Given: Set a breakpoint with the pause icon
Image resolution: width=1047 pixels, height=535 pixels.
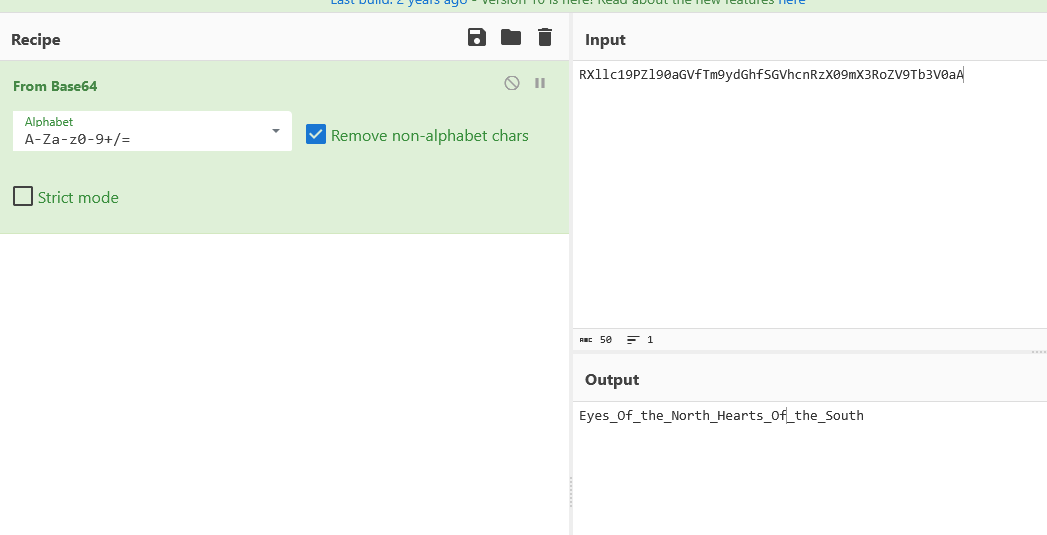Looking at the screenshot, I should point(540,83).
